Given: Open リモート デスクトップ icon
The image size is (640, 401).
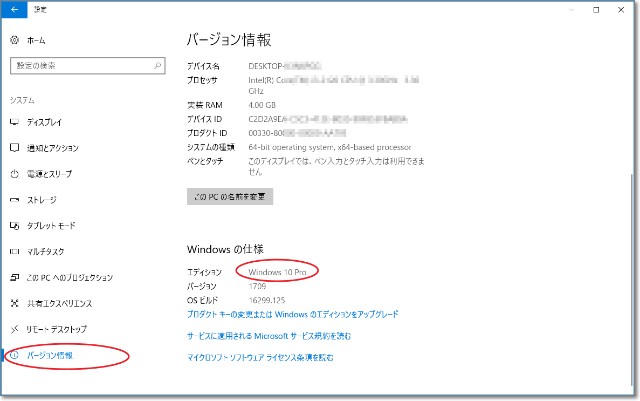Looking at the screenshot, I should click(x=14, y=329).
